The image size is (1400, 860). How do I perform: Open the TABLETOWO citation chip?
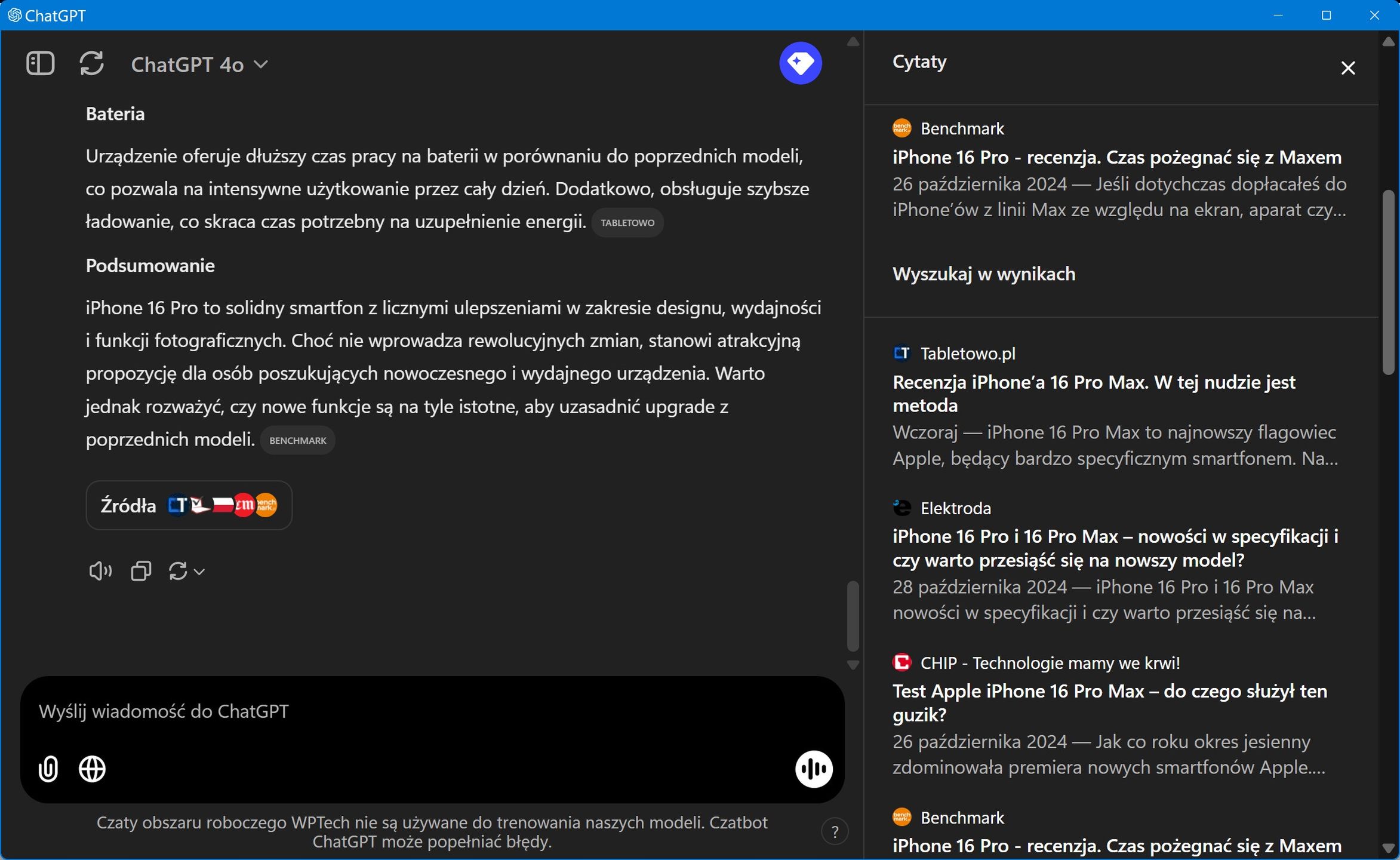click(627, 223)
